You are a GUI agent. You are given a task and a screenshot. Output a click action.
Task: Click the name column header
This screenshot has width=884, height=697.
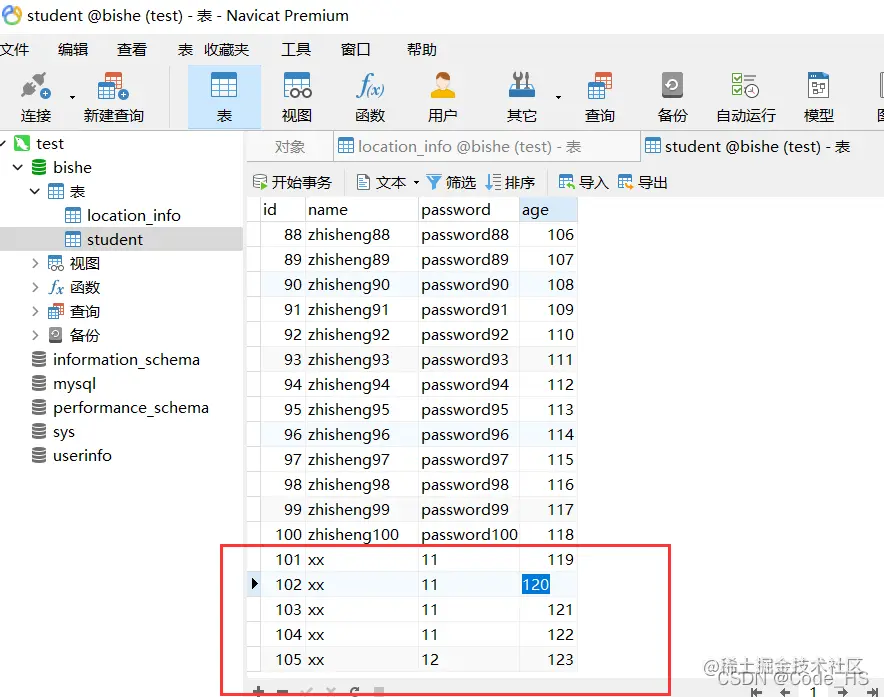[x=362, y=210]
